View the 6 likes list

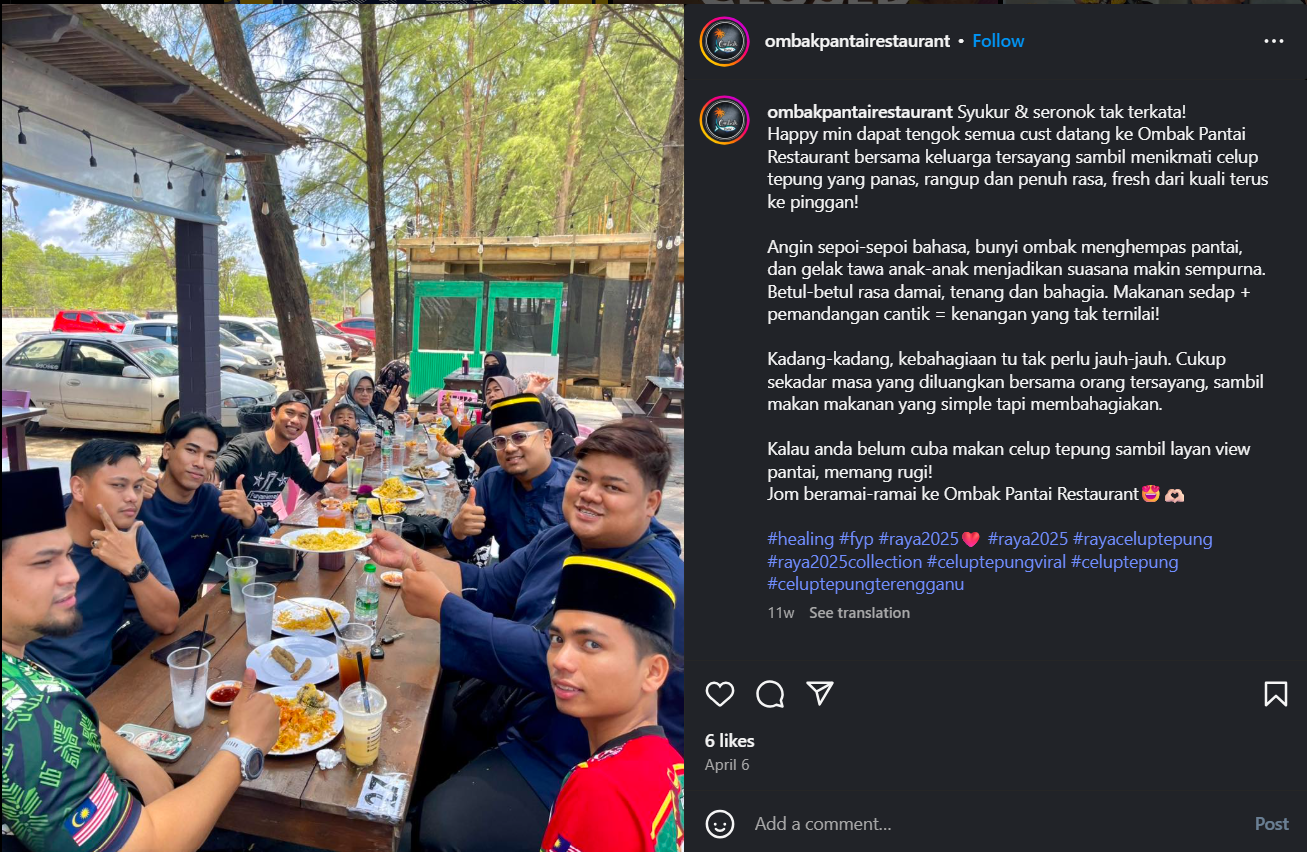730,741
